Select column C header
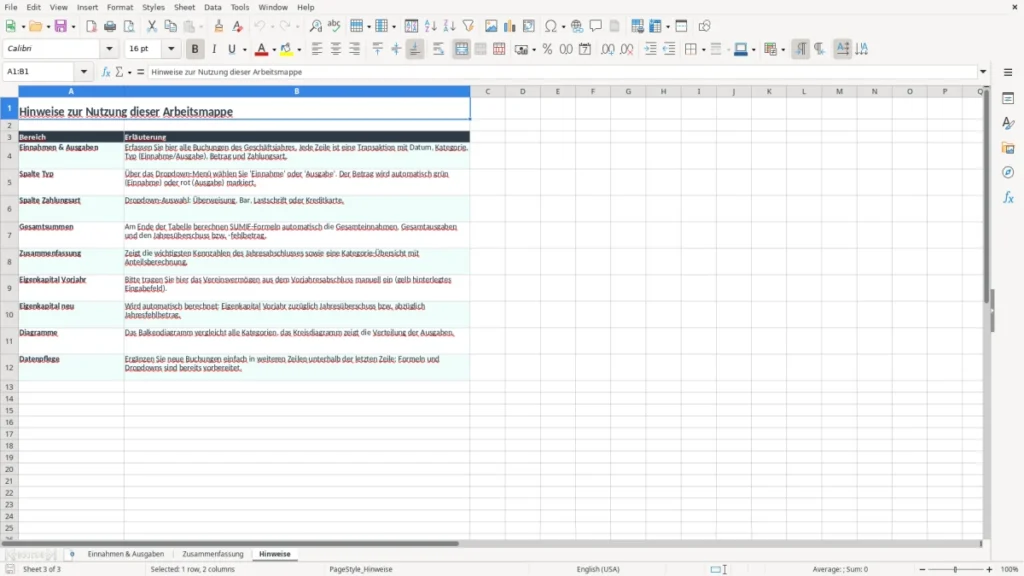 487,91
